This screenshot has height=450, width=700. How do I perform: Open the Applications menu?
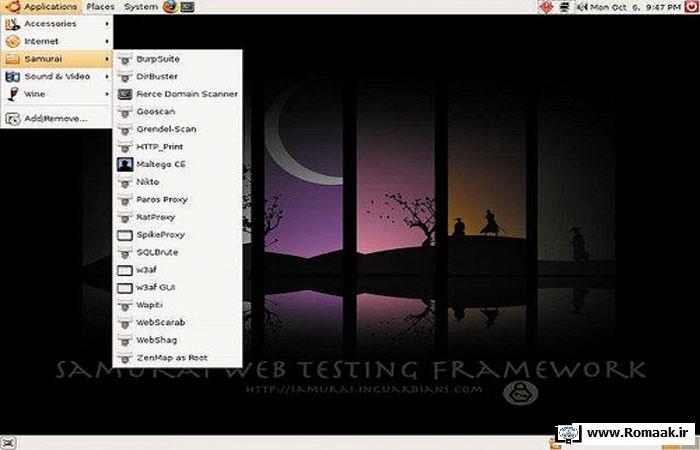point(42,7)
